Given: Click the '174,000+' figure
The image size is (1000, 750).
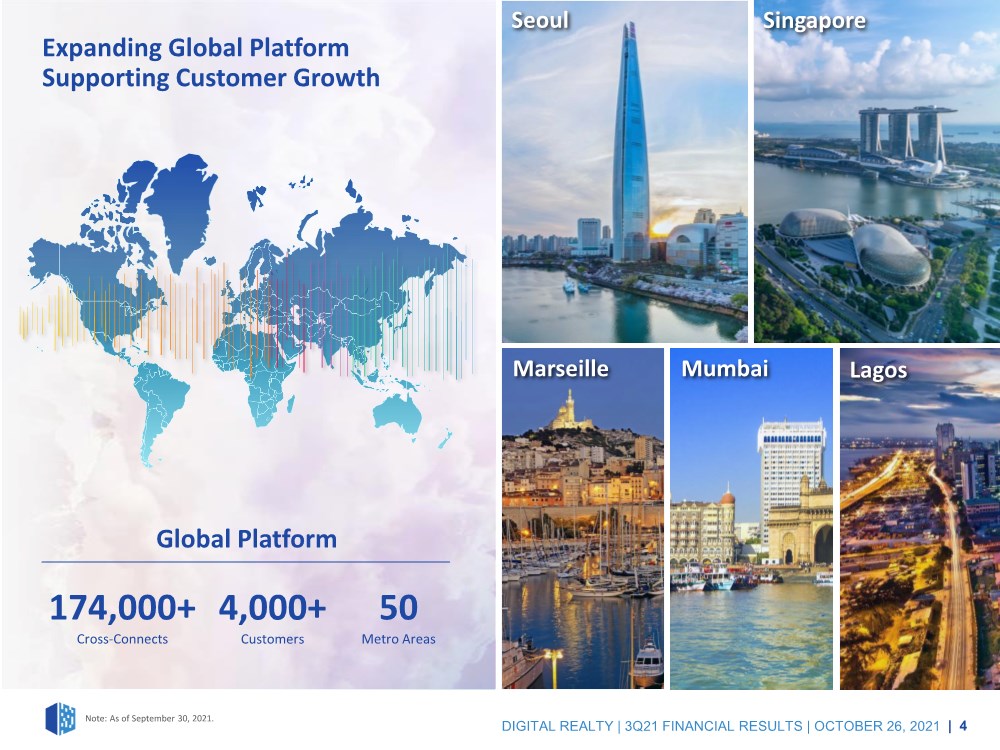Looking at the screenshot, I should point(122,607).
